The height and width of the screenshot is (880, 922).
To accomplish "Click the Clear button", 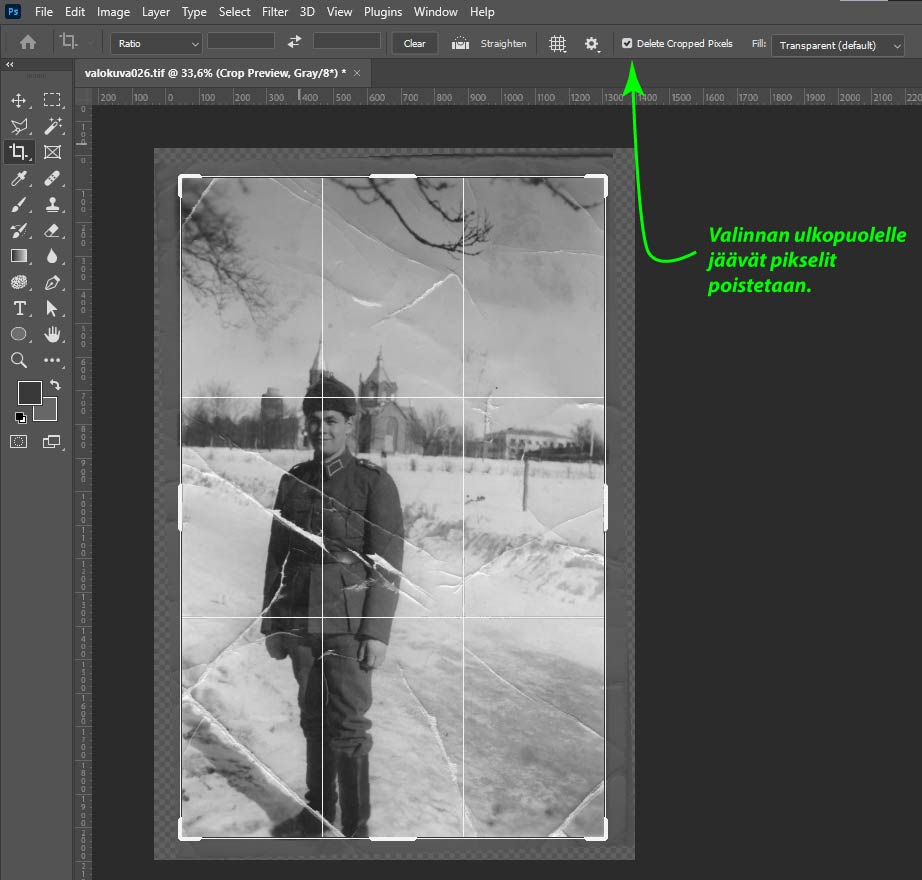I will [x=415, y=44].
